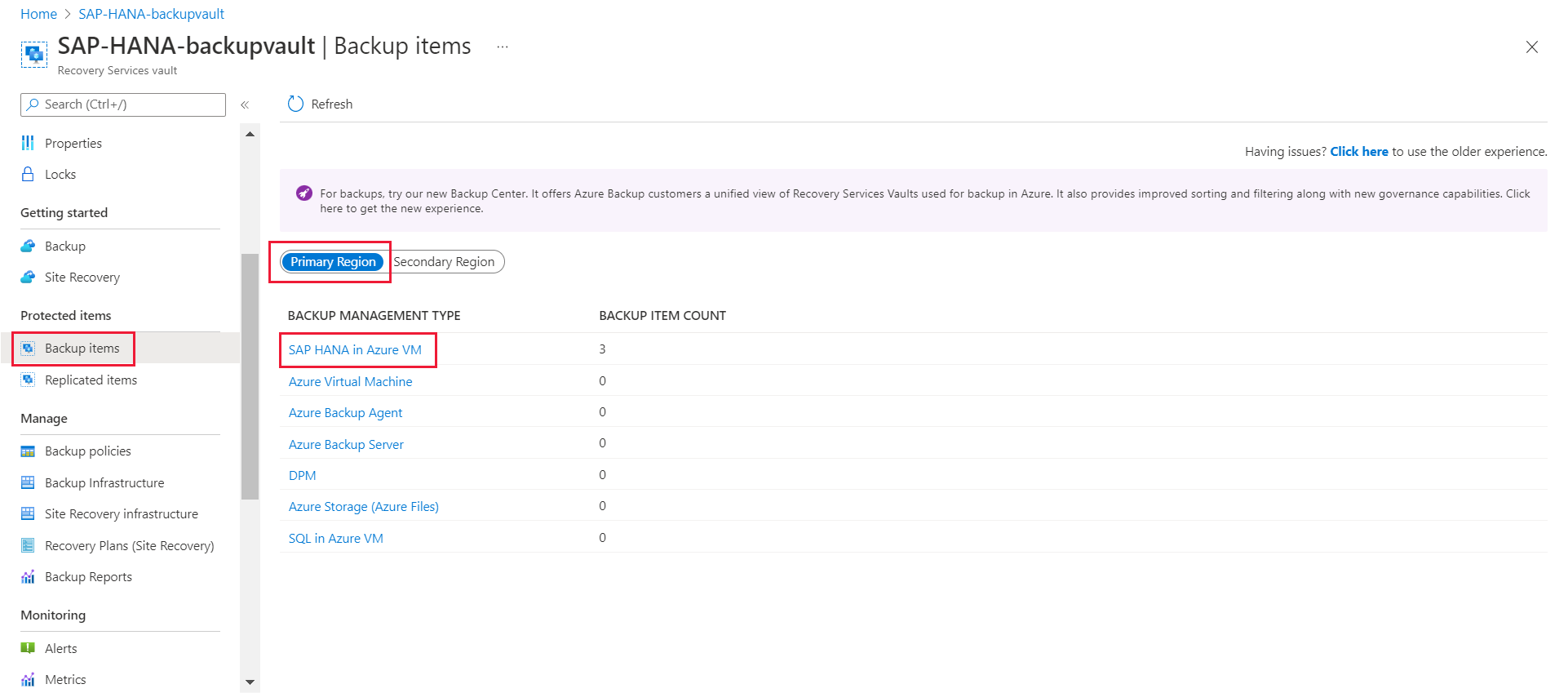Open Backup items in sidebar
1568x693 pixels.
coord(82,349)
